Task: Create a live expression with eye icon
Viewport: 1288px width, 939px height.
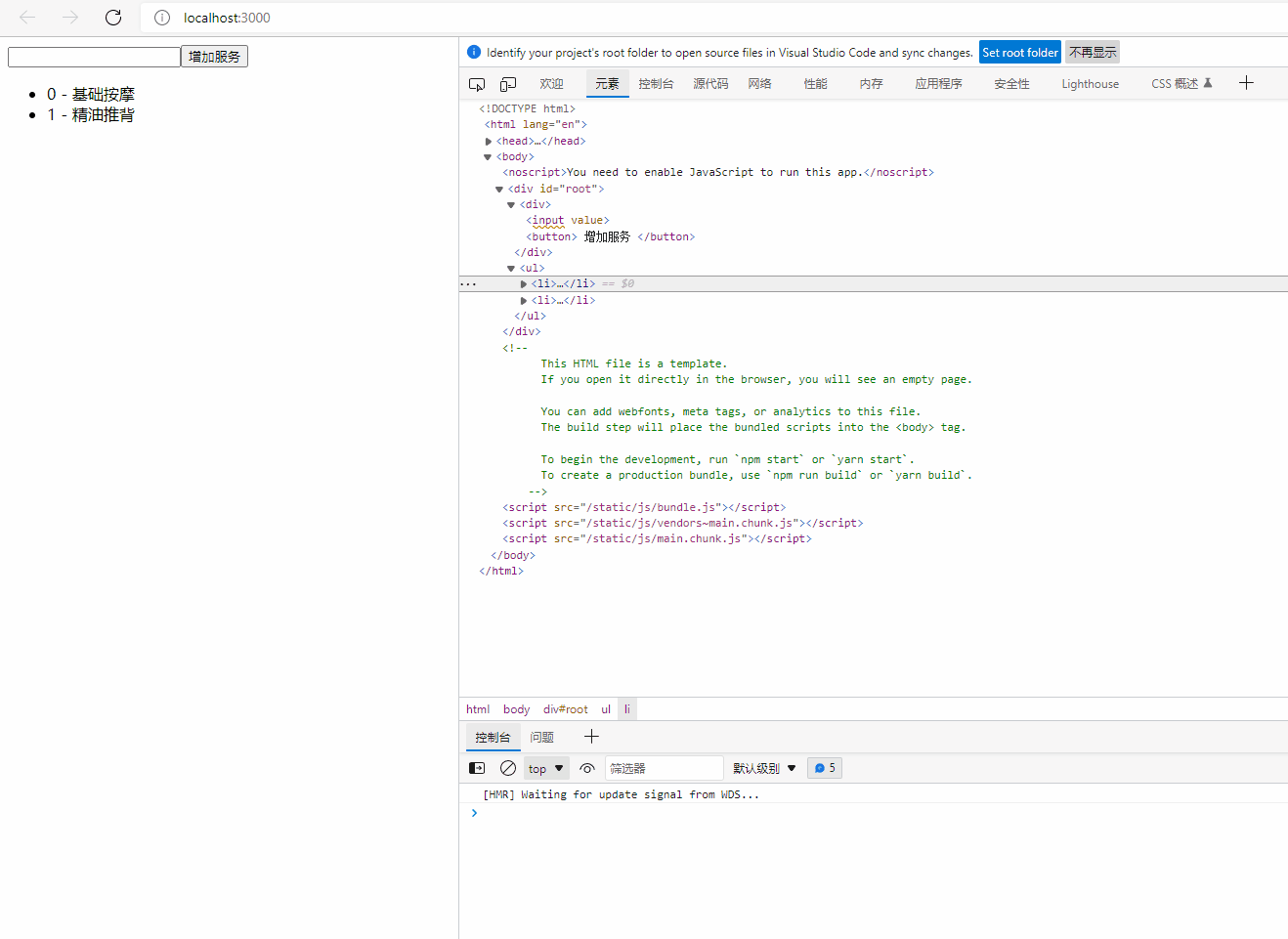Action: click(587, 769)
